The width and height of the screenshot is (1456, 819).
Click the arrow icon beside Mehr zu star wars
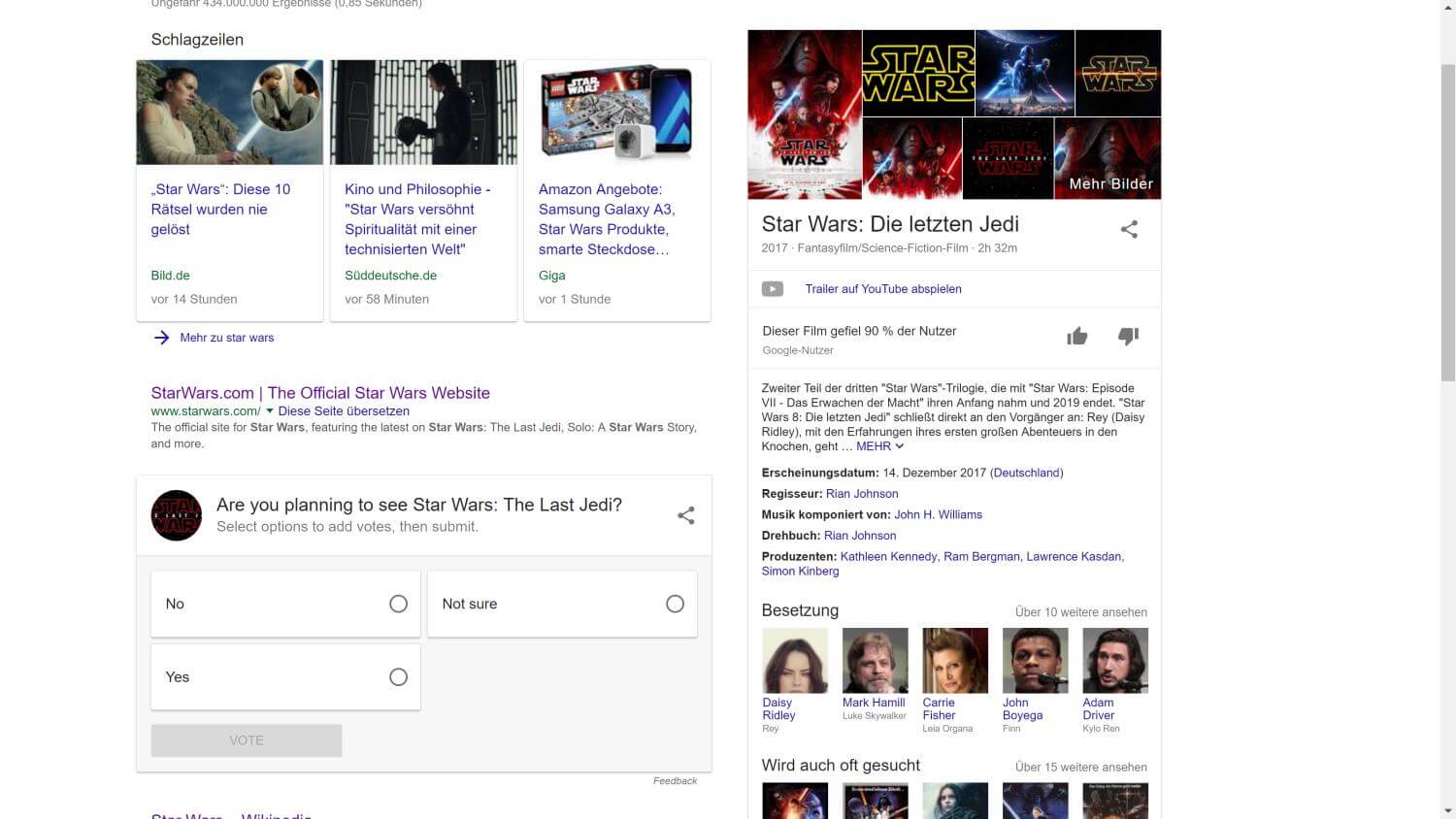point(161,338)
